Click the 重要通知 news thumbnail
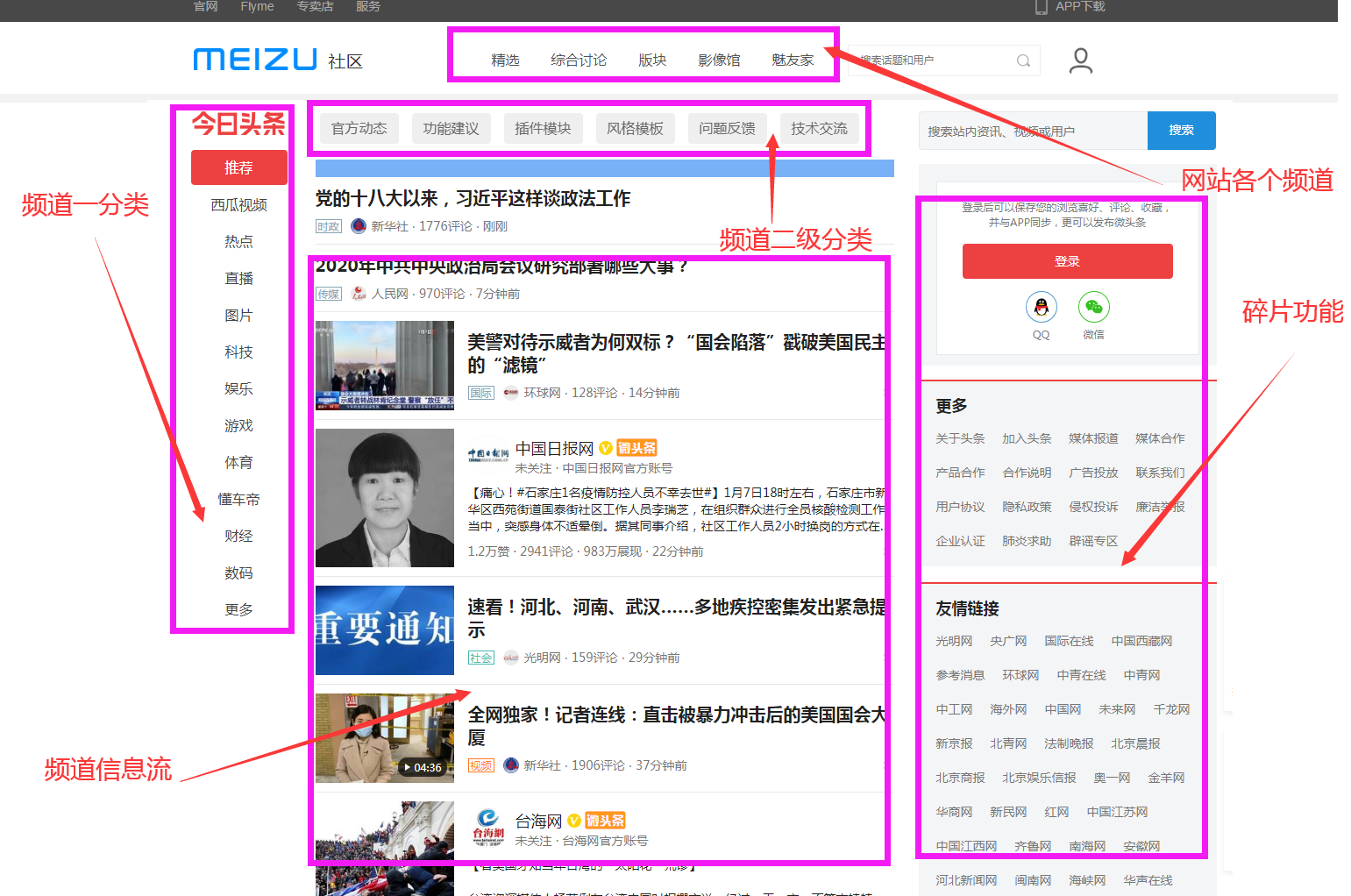This screenshot has height=896, width=1351. 385,630
